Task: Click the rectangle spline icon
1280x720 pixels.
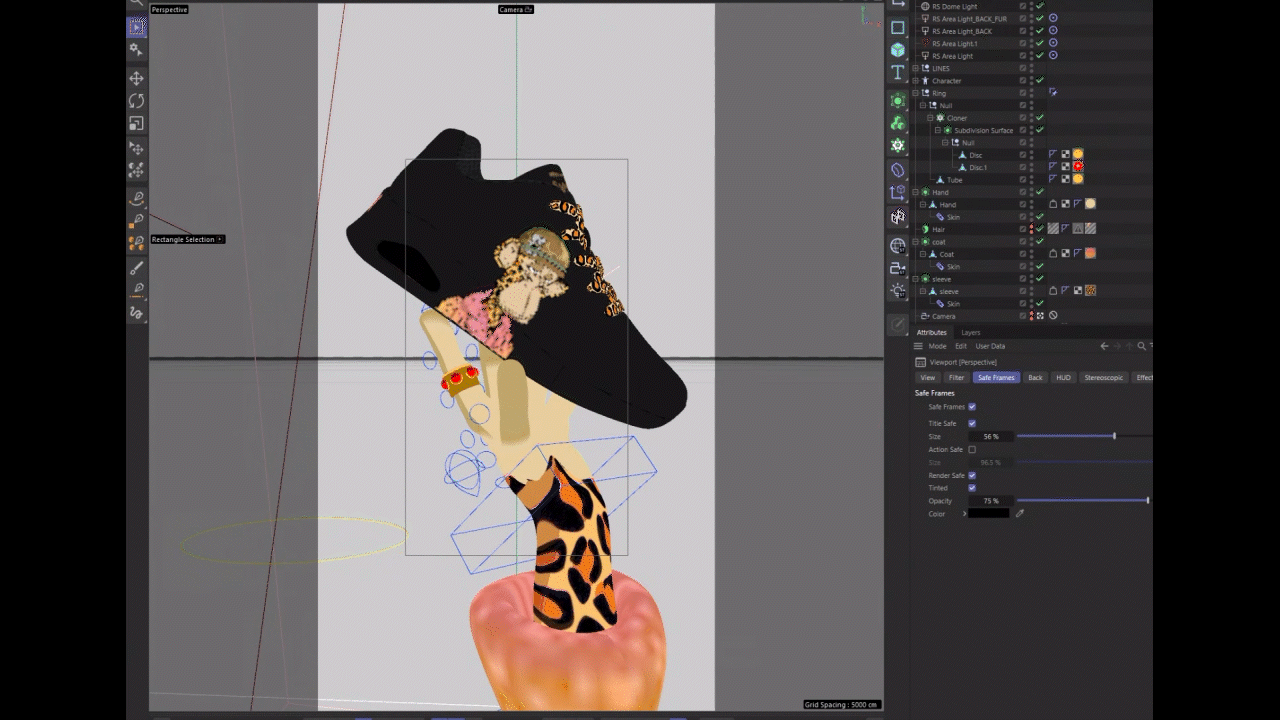Action: pyautogui.click(x=898, y=28)
